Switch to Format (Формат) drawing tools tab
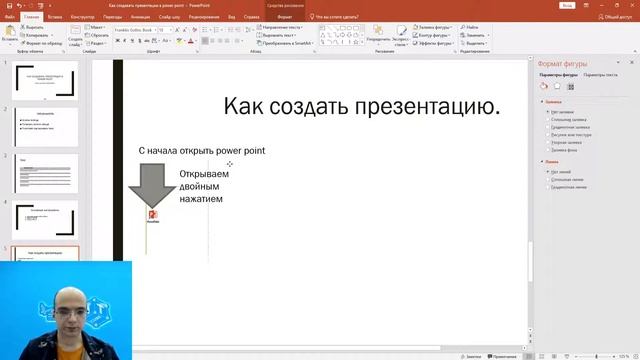Image resolution: width=640 pixels, height=360 pixels. (x=284, y=17)
